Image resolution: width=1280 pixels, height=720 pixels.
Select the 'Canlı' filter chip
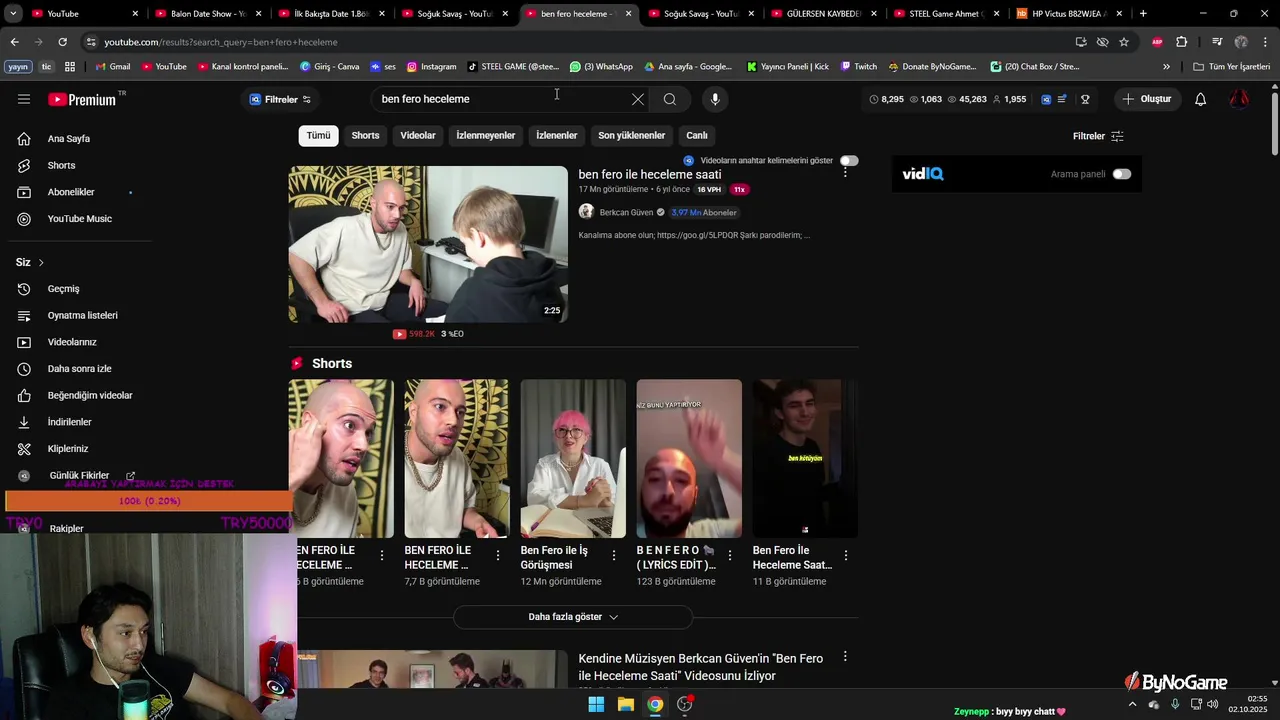coord(697,135)
